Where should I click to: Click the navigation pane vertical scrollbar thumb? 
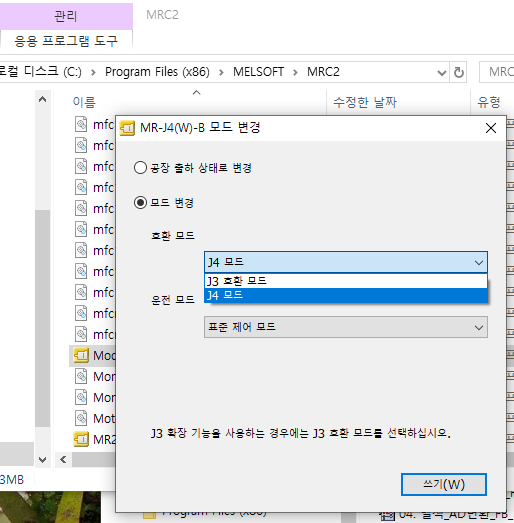click(42, 319)
